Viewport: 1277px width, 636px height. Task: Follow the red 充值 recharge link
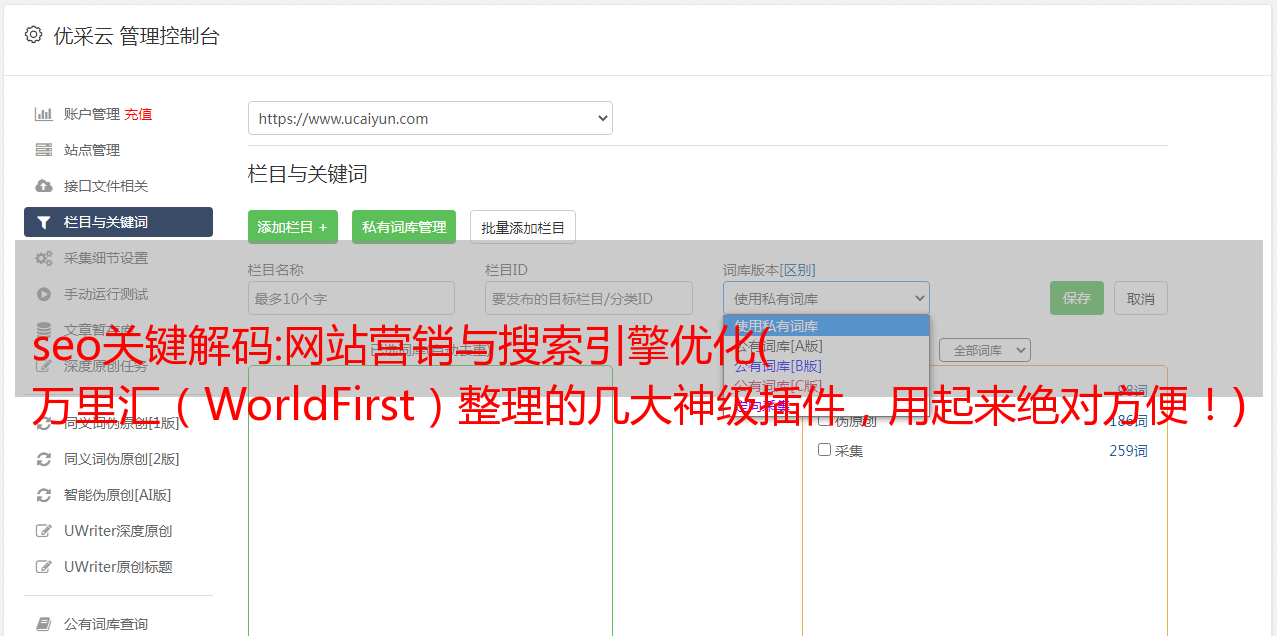[x=138, y=114]
